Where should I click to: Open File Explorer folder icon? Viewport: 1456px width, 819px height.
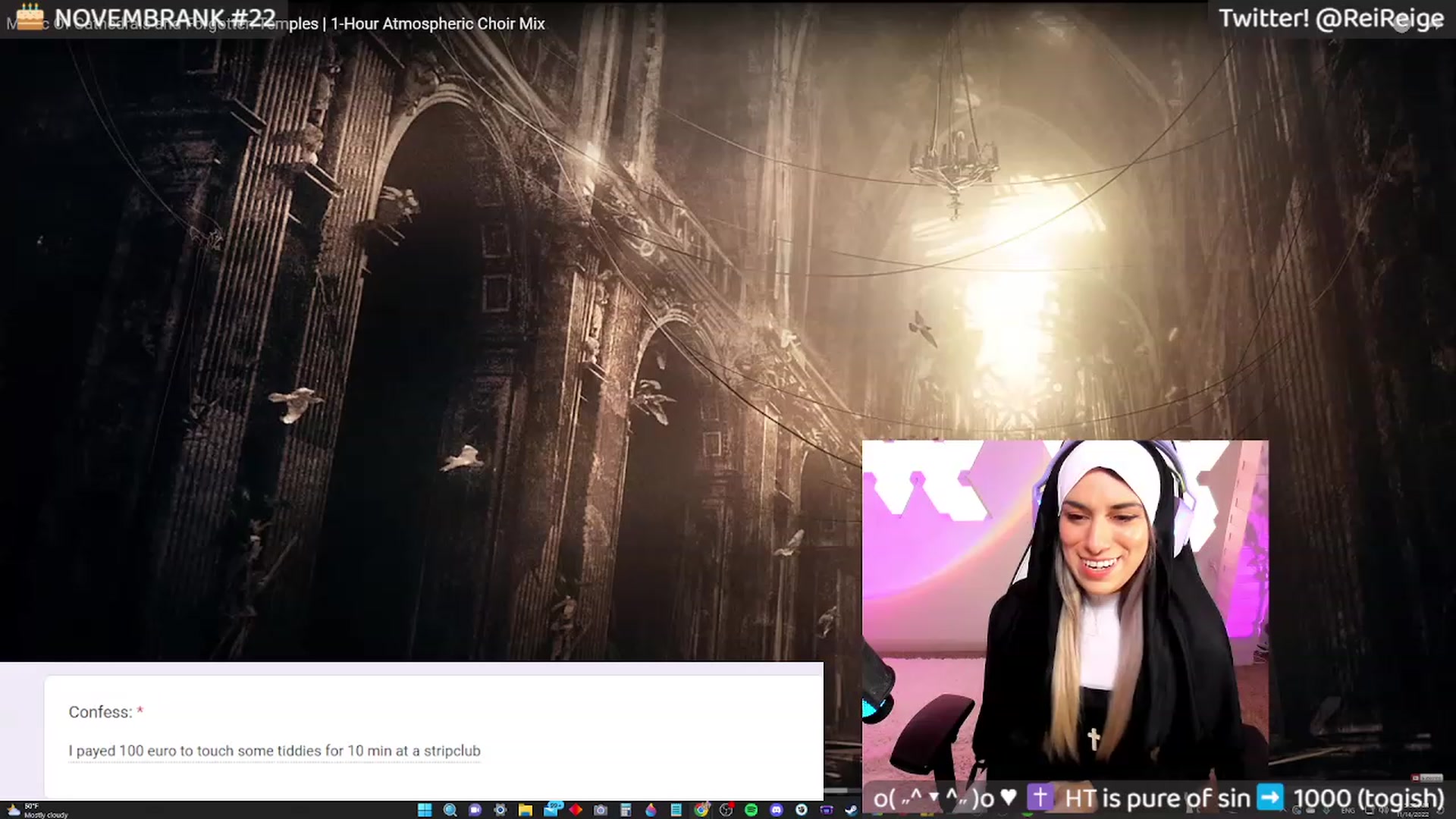click(x=525, y=810)
